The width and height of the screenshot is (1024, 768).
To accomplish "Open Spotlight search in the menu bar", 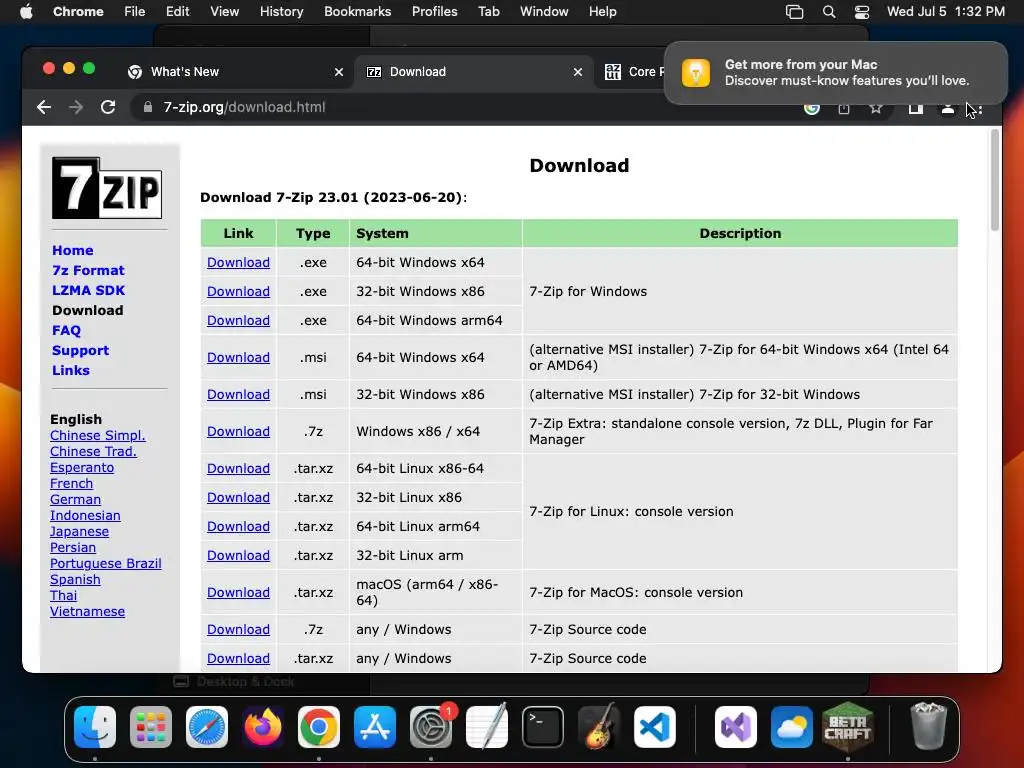I will [x=829, y=12].
